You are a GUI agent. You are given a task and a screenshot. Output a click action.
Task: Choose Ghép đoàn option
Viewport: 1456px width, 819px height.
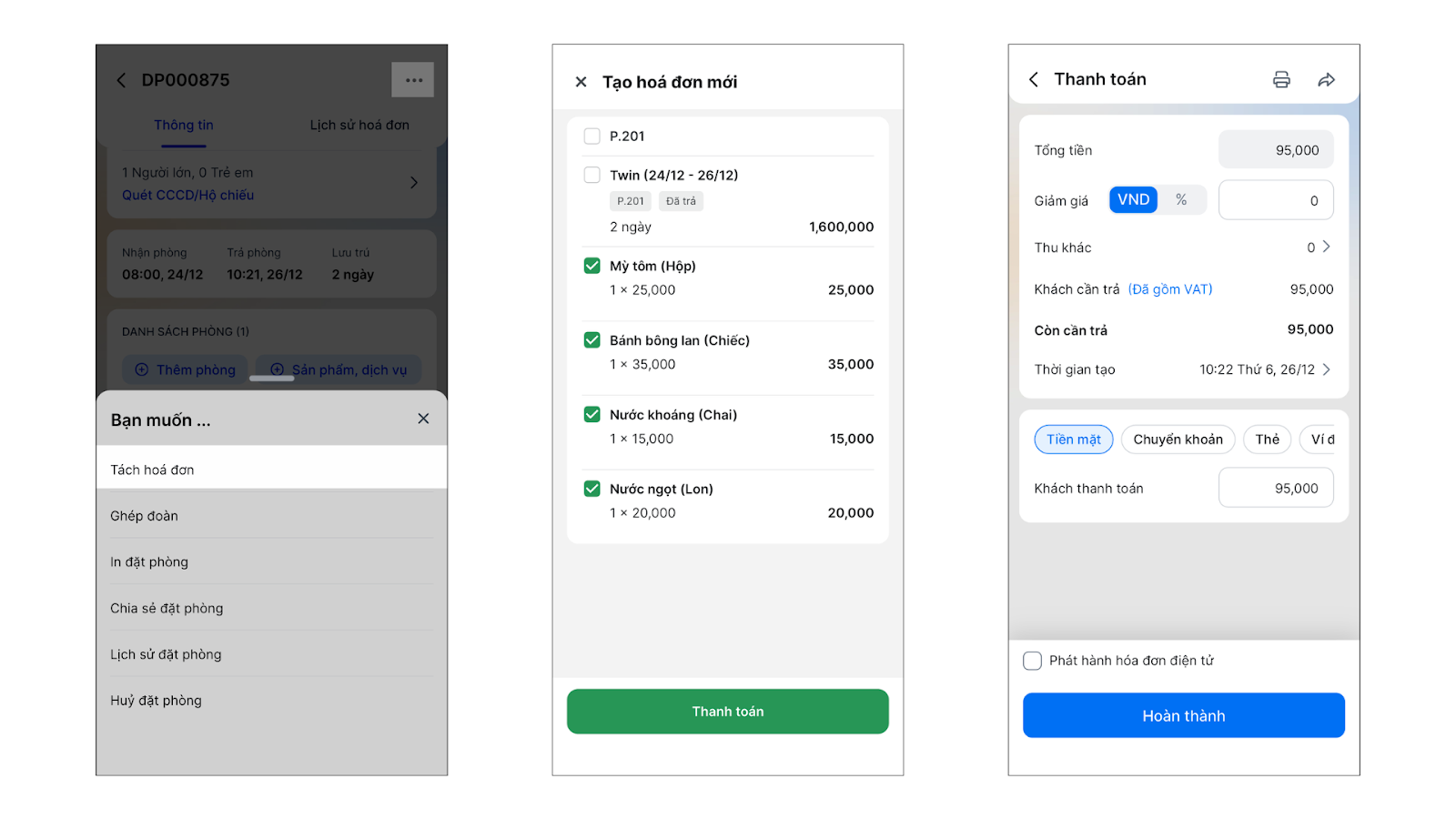(272, 516)
